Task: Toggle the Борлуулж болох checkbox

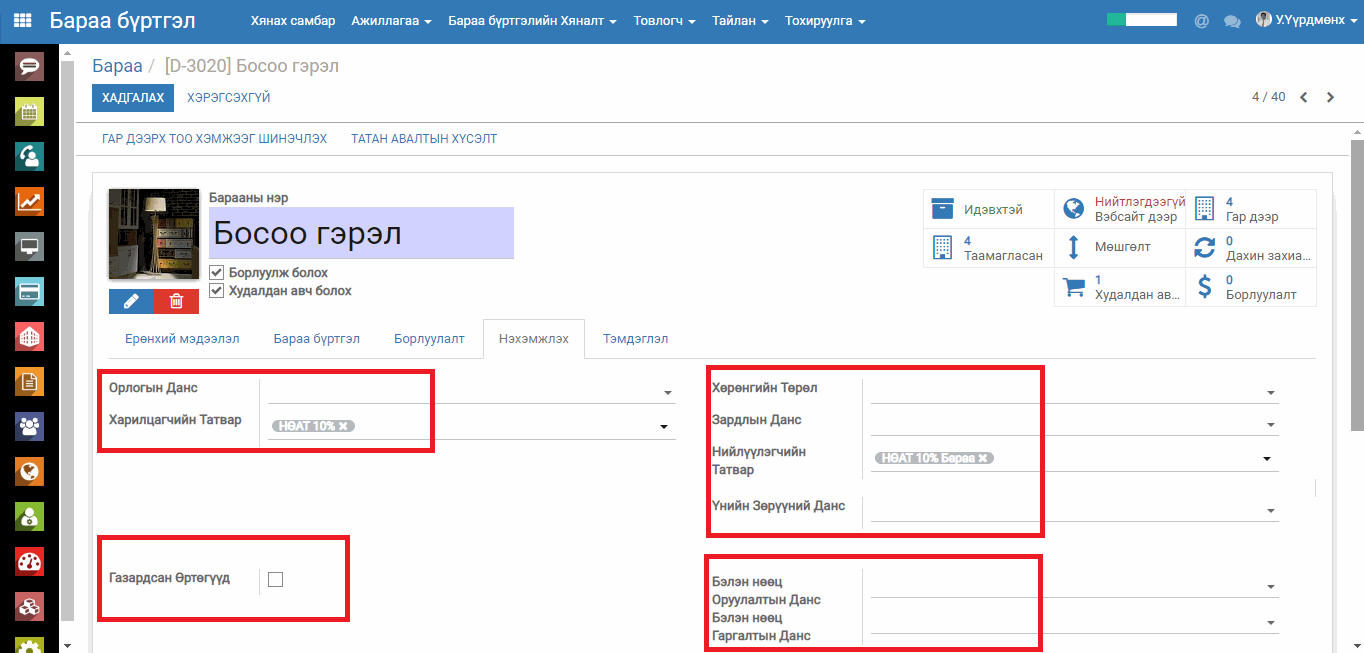Action: 216,273
